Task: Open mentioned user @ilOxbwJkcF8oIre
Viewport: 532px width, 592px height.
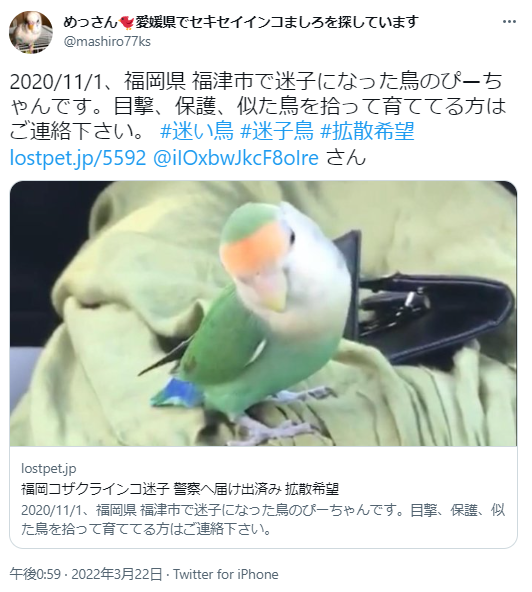Action: (x=236, y=157)
